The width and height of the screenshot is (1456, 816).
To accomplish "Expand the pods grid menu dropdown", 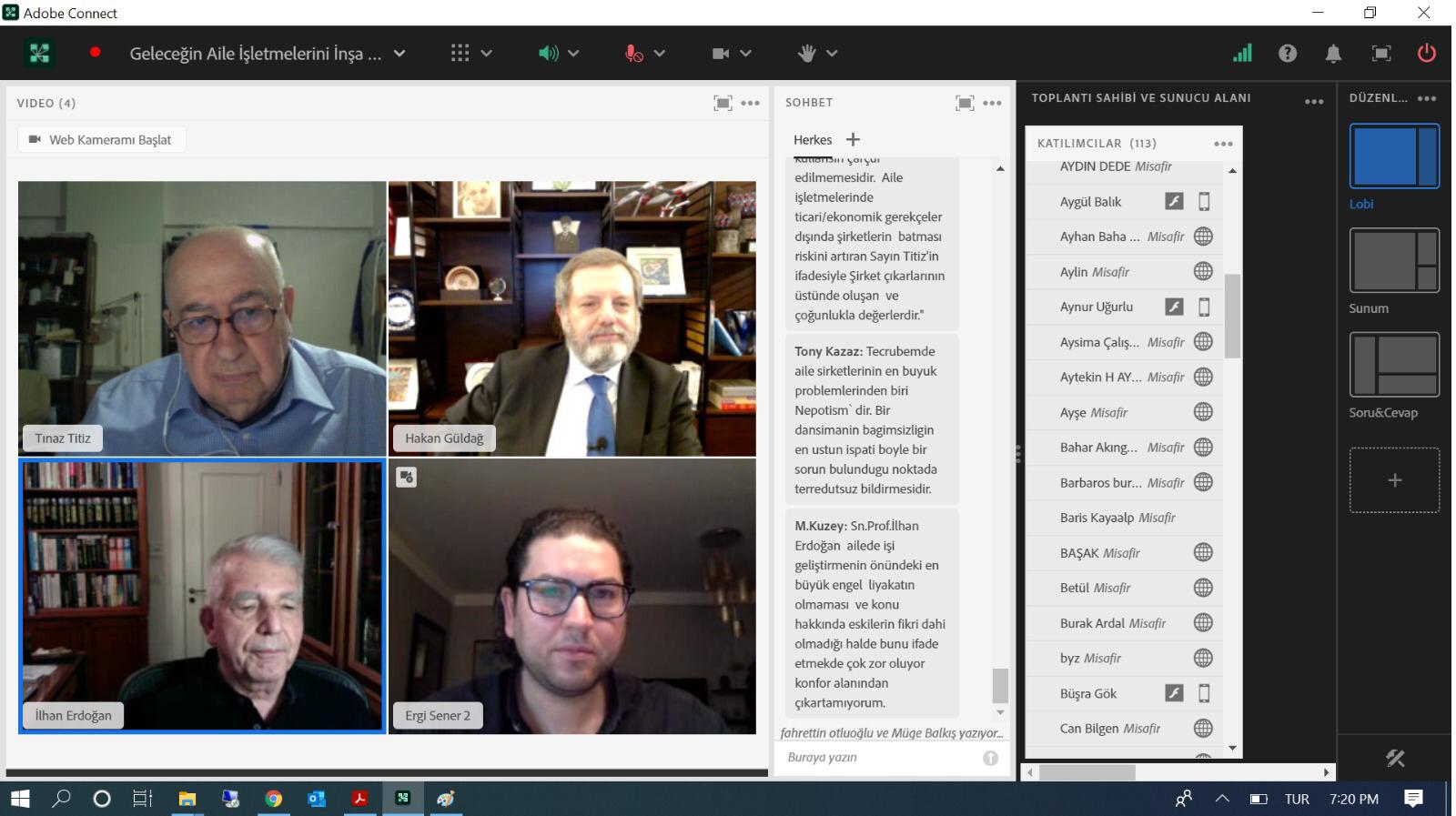I will pyautogui.click(x=486, y=54).
